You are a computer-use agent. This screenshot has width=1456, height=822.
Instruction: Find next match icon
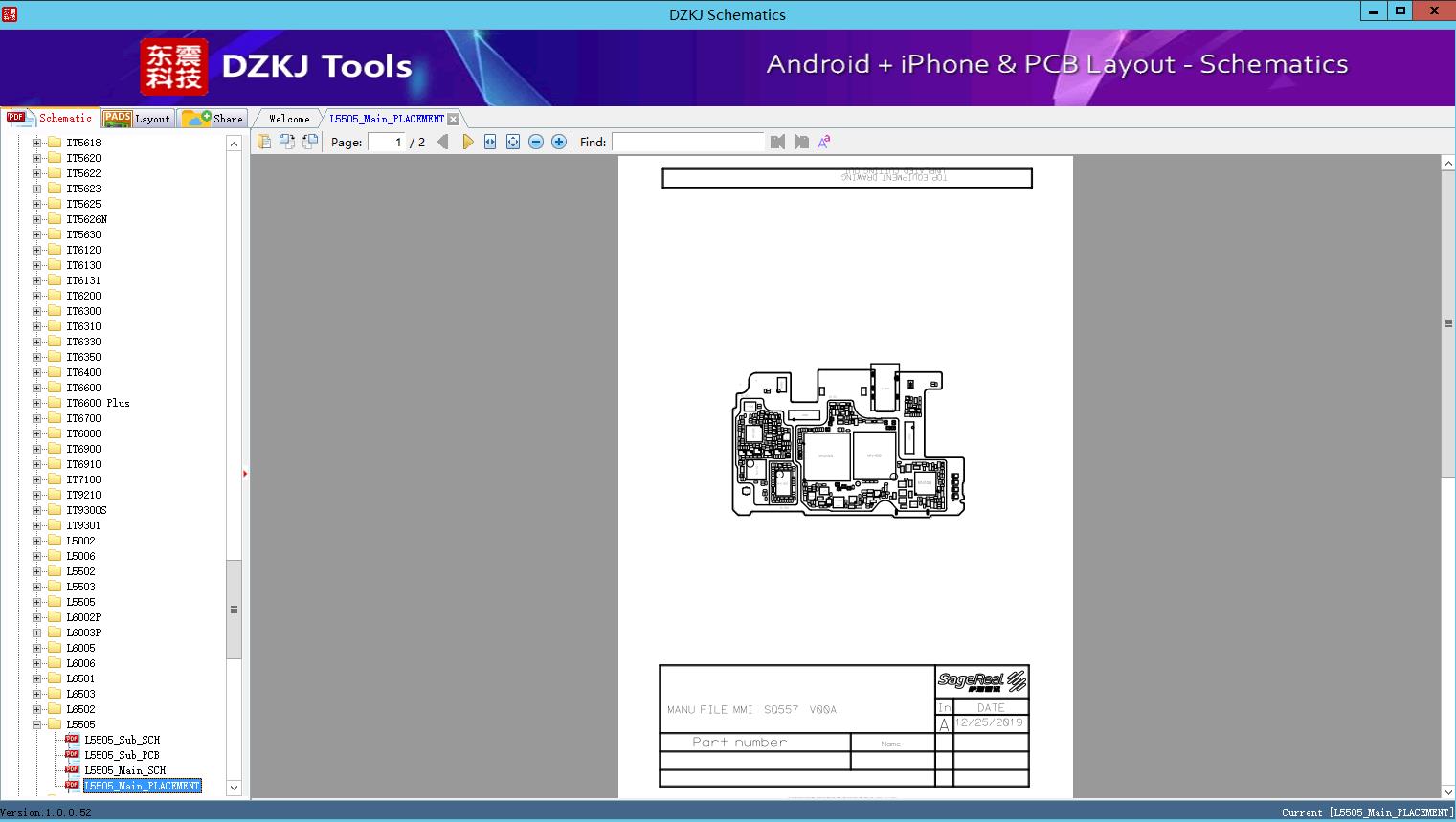(x=801, y=142)
